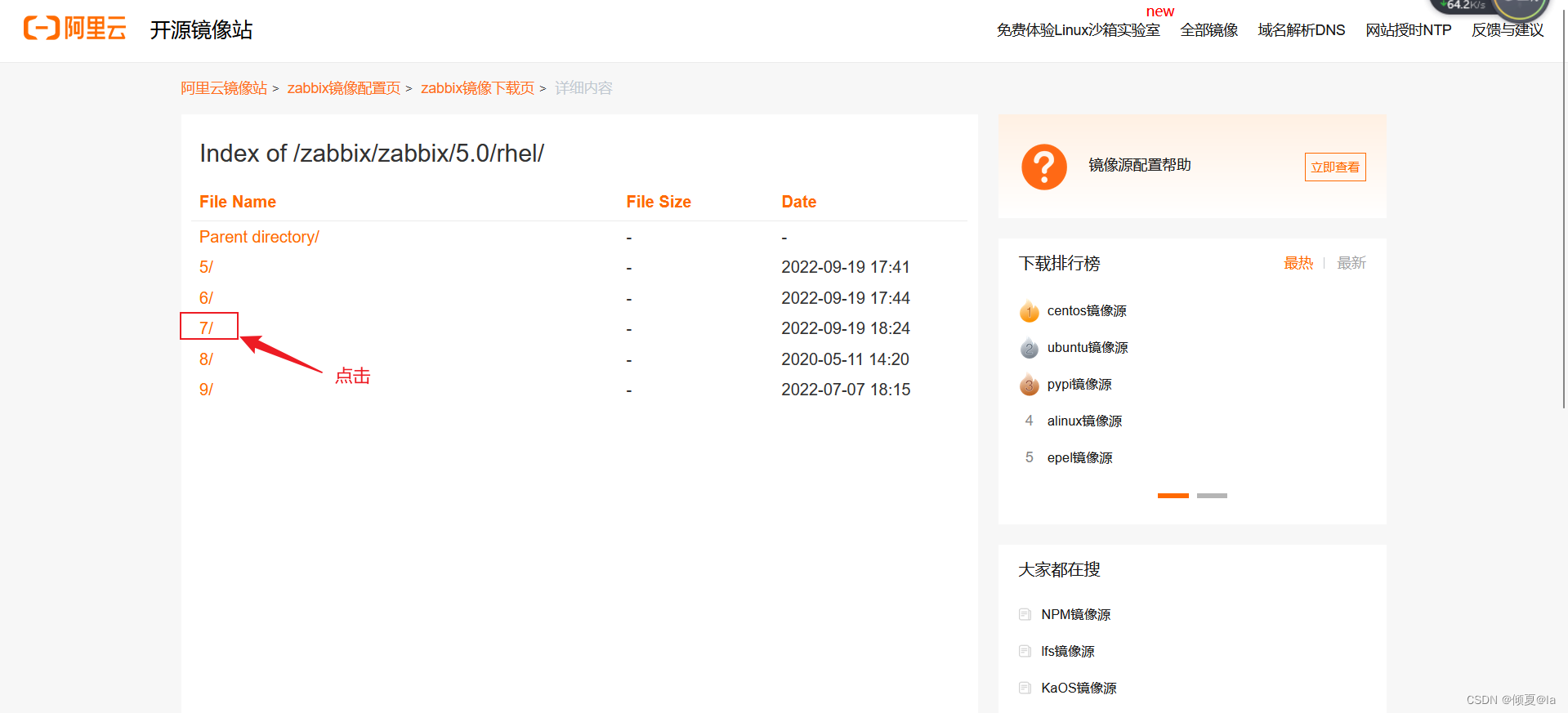Click the 镜像源配置帮助 text
1568x713 pixels.
pyautogui.click(x=1140, y=165)
